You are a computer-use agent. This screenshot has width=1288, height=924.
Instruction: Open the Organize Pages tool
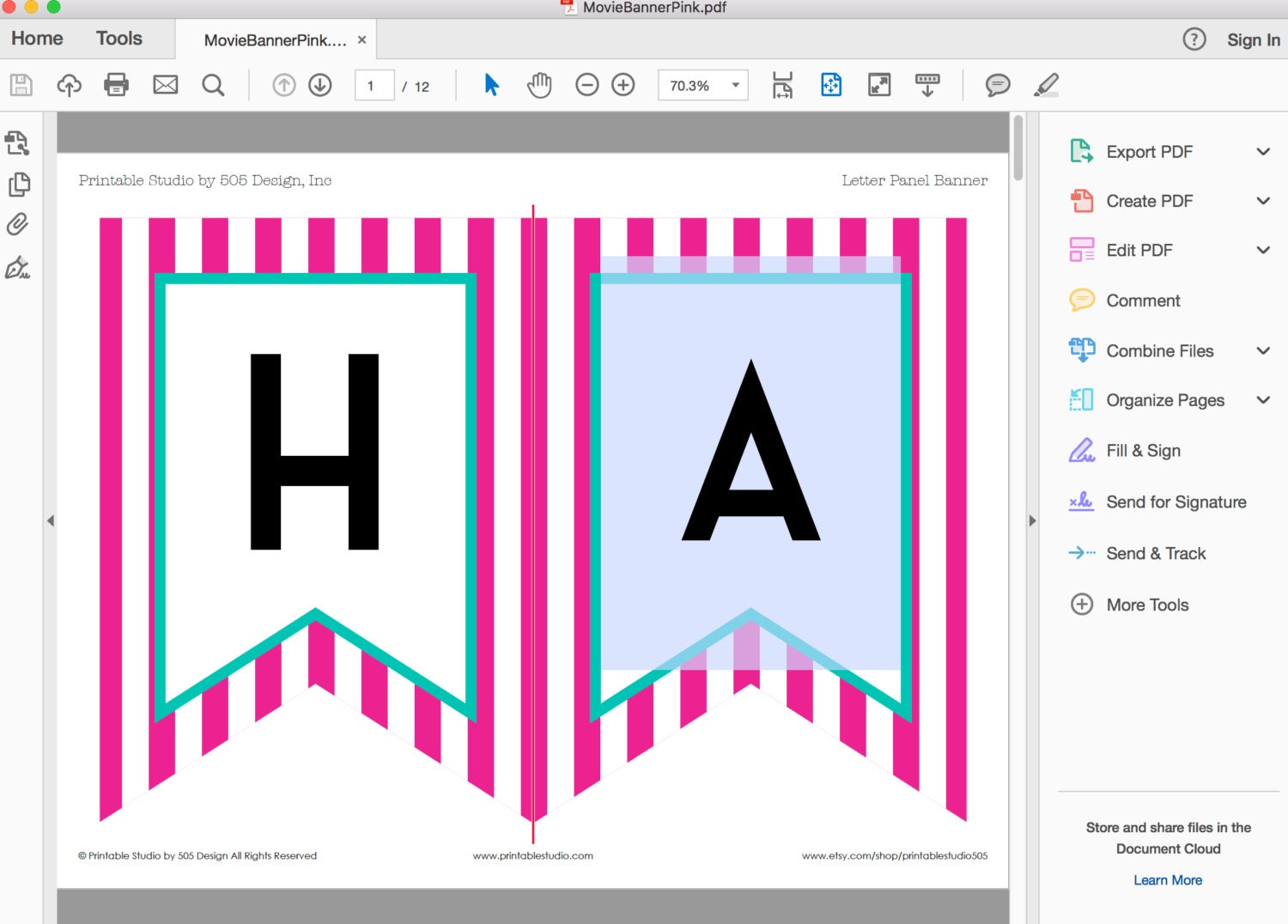1165,399
